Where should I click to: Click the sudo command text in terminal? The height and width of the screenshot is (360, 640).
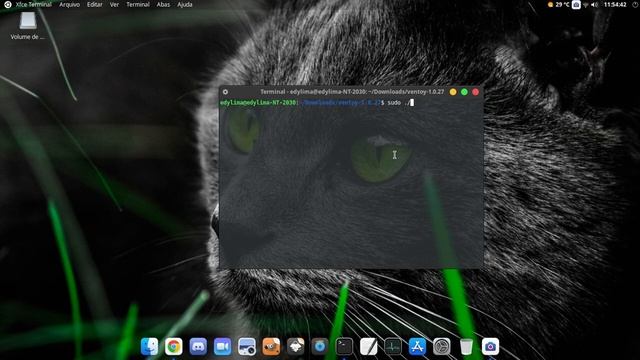pyautogui.click(x=394, y=102)
